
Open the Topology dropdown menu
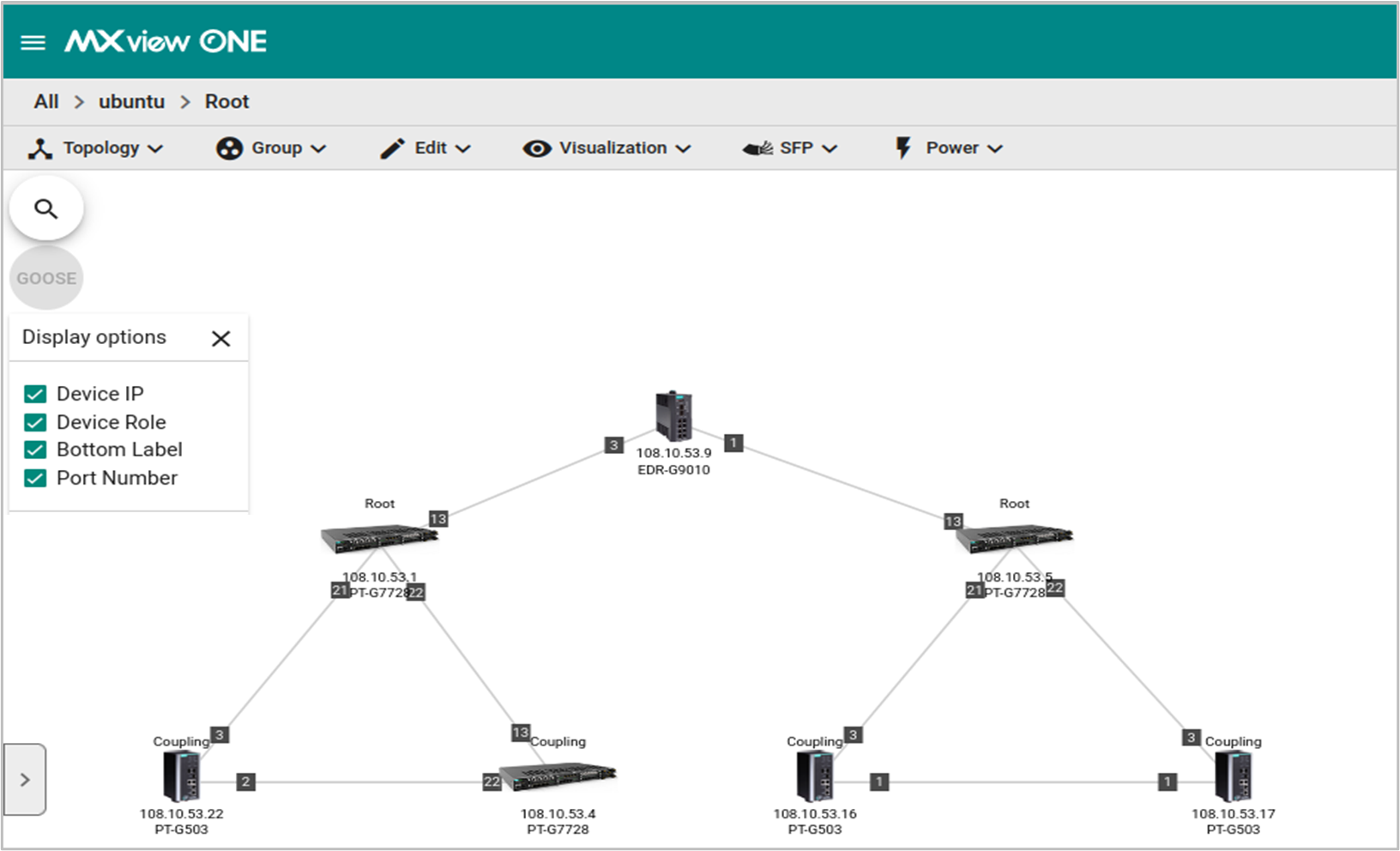click(x=95, y=148)
